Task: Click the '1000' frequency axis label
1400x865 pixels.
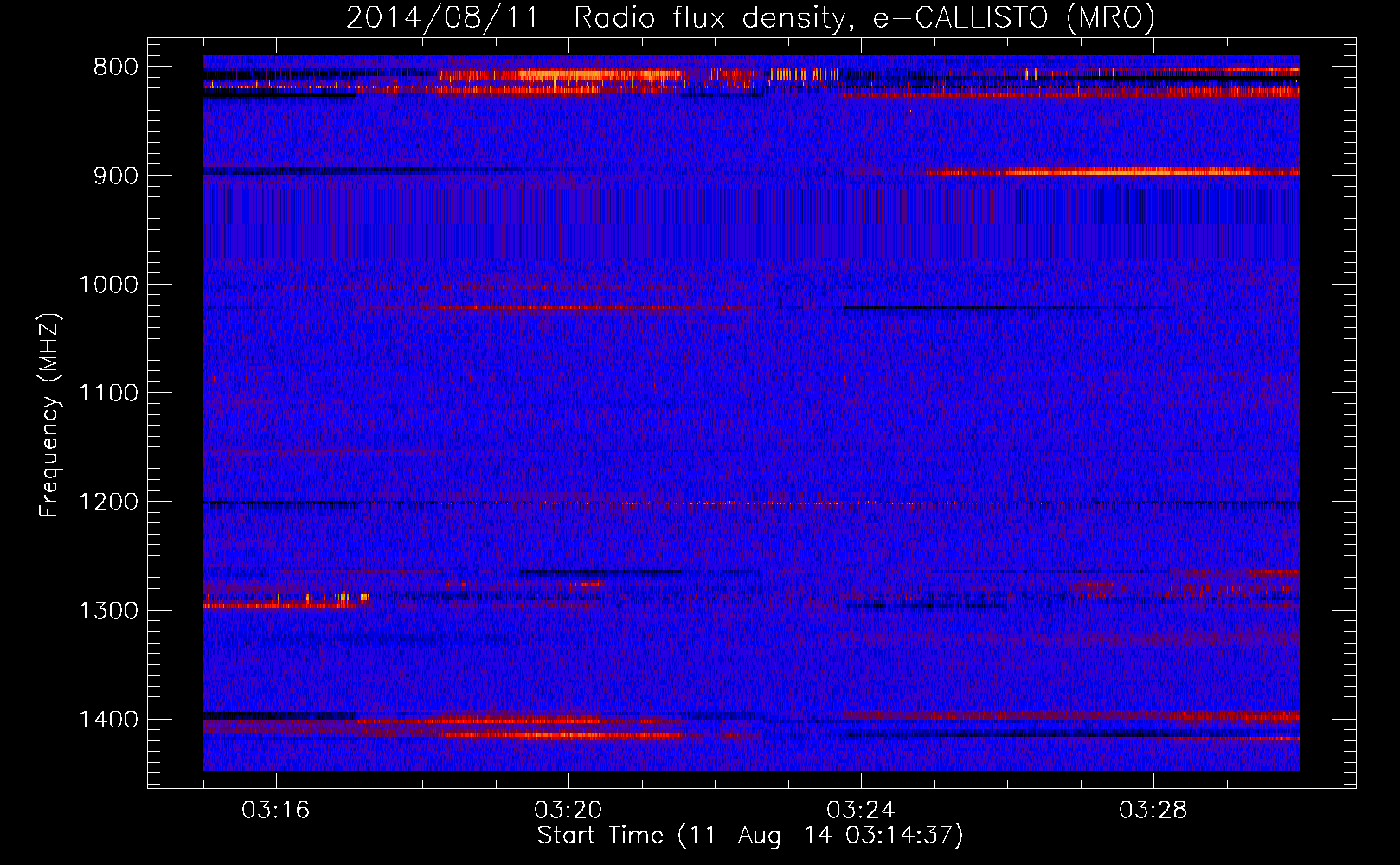Action: click(108, 285)
